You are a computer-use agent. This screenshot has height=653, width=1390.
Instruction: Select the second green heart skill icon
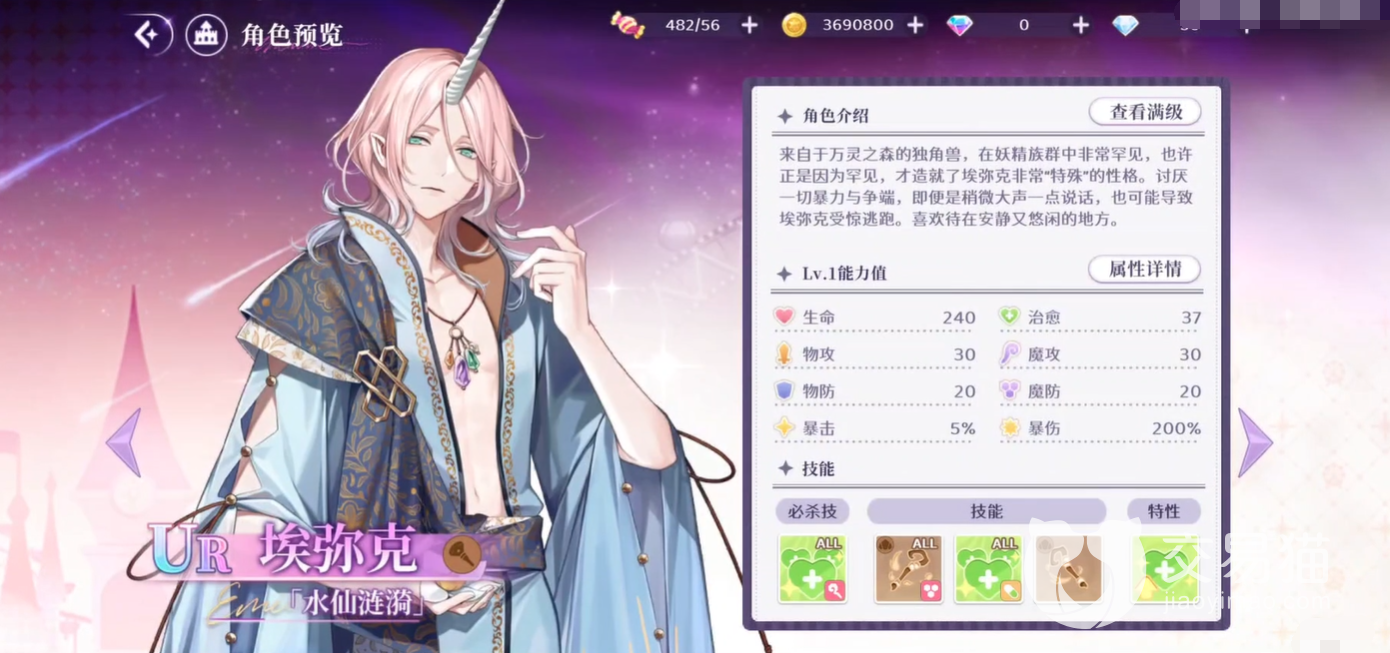[987, 569]
